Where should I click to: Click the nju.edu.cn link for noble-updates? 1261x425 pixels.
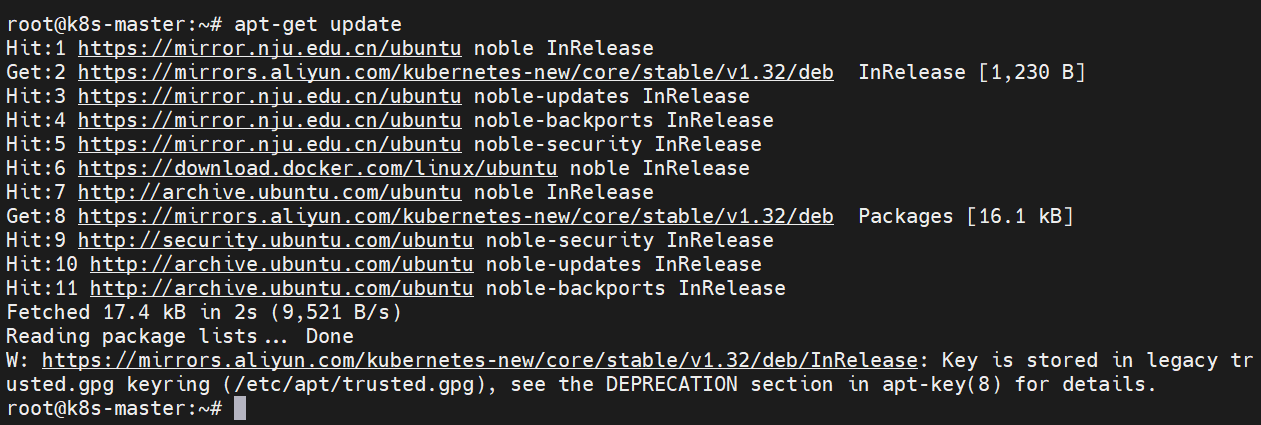pos(269,96)
